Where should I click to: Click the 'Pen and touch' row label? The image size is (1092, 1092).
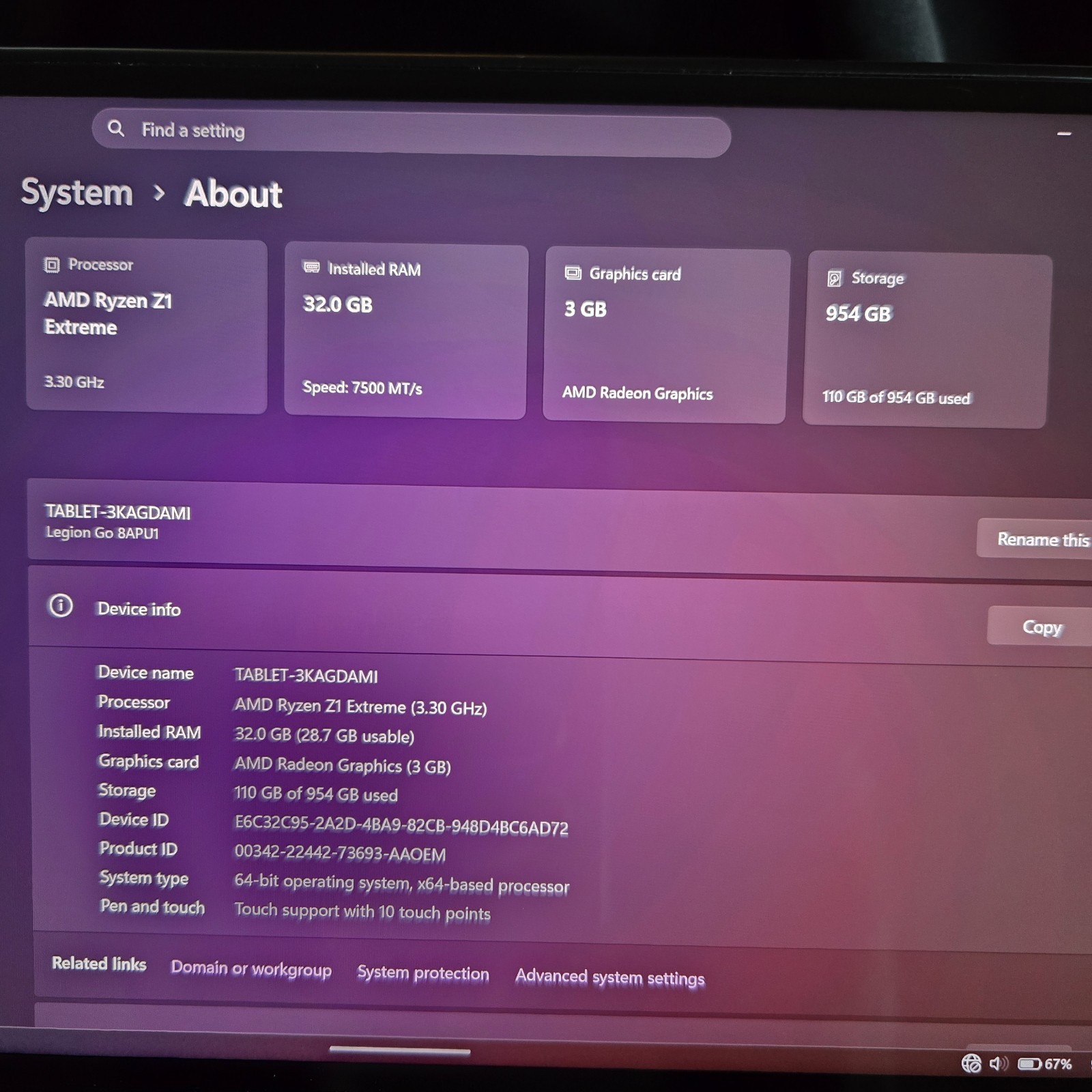pyautogui.click(x=152, y=906)
